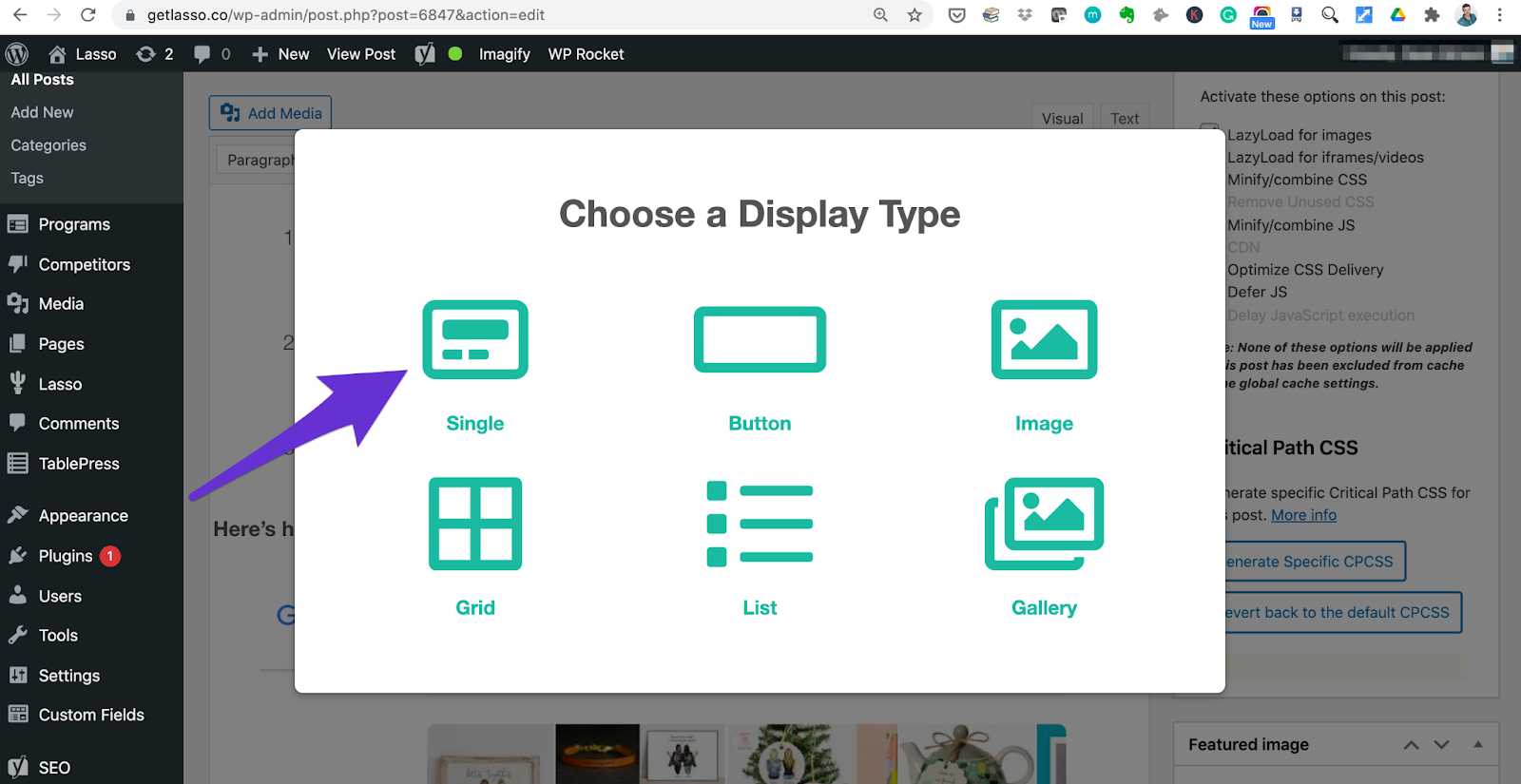
Task: Open the Dropbox extension icon
Action: tap(1025, 15)
